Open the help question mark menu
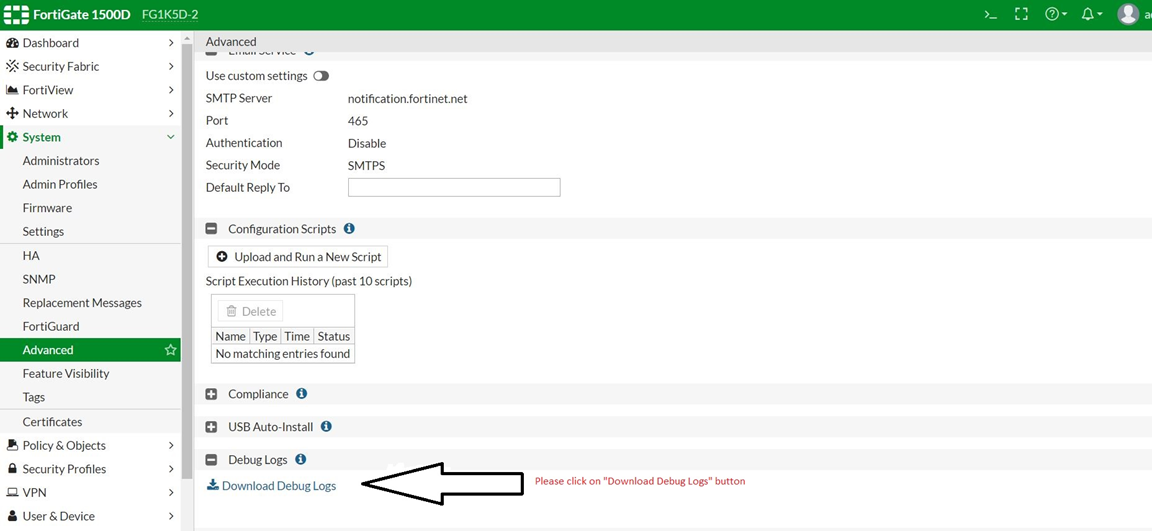1152x531 pixels. tap(1055, 14)
